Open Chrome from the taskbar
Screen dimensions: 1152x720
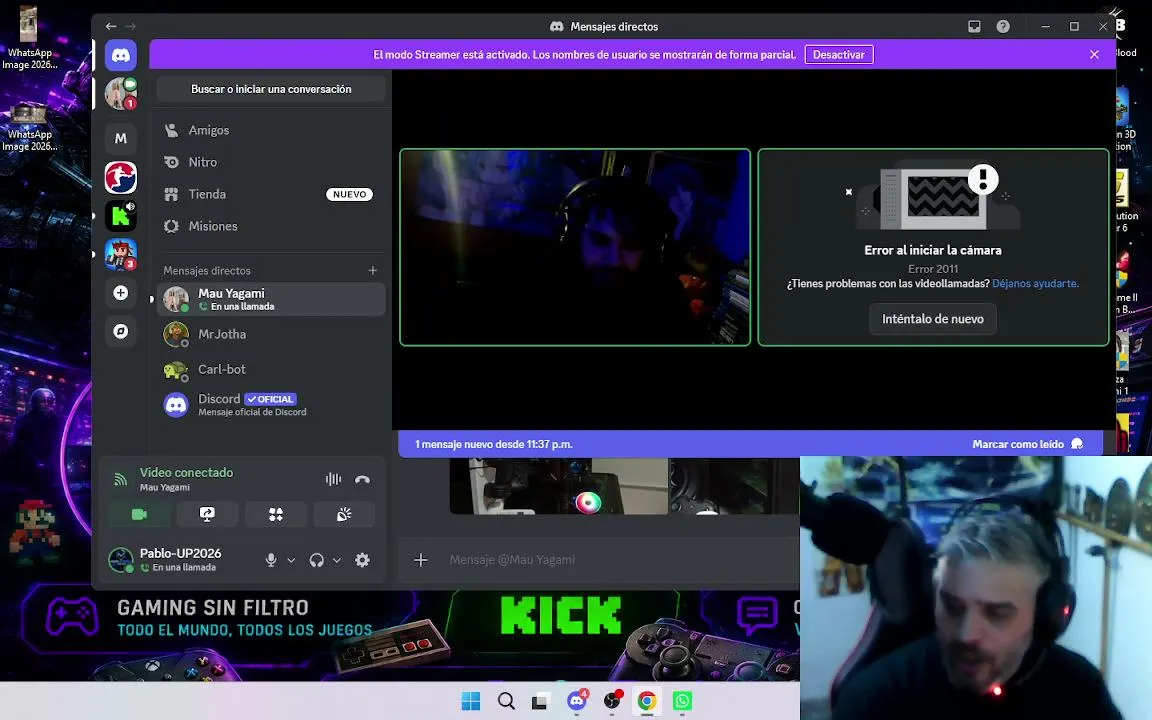647,701
